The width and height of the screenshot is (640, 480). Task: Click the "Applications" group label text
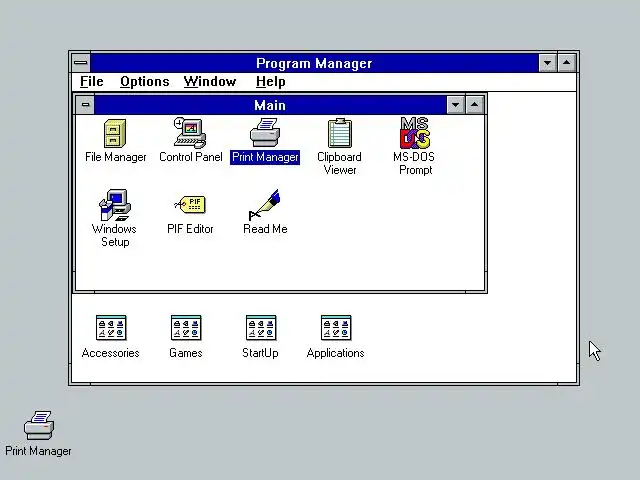[336, 353]
